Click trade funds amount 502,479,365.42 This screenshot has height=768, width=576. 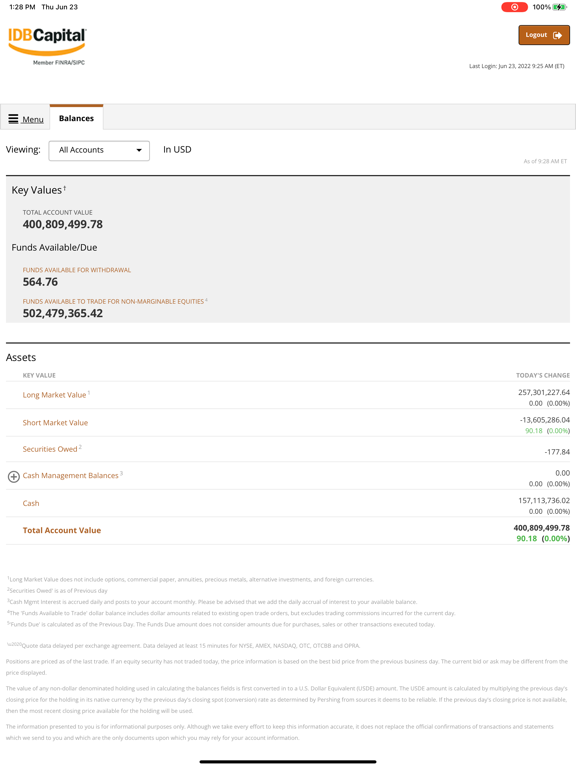(x=63, y=313)
